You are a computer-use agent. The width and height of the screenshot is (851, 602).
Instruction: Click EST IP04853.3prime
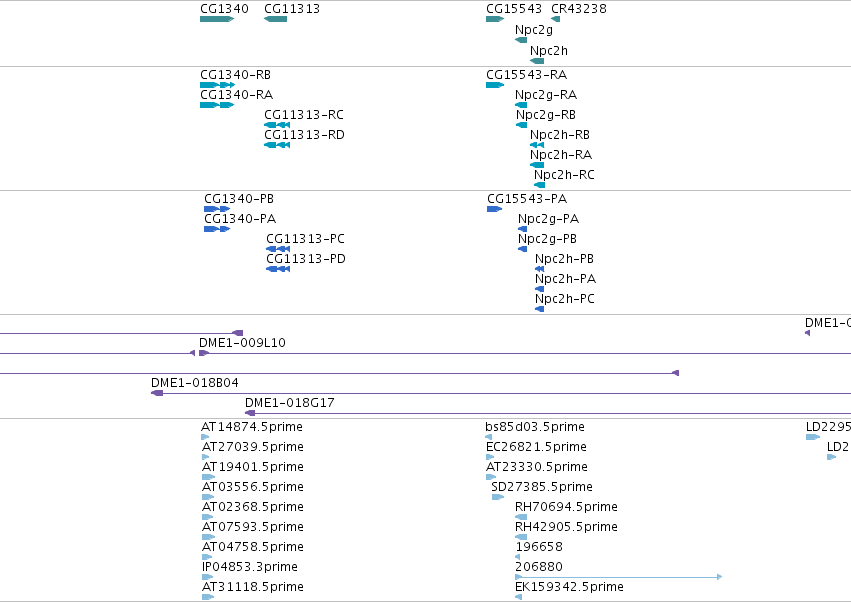point(207,577)
